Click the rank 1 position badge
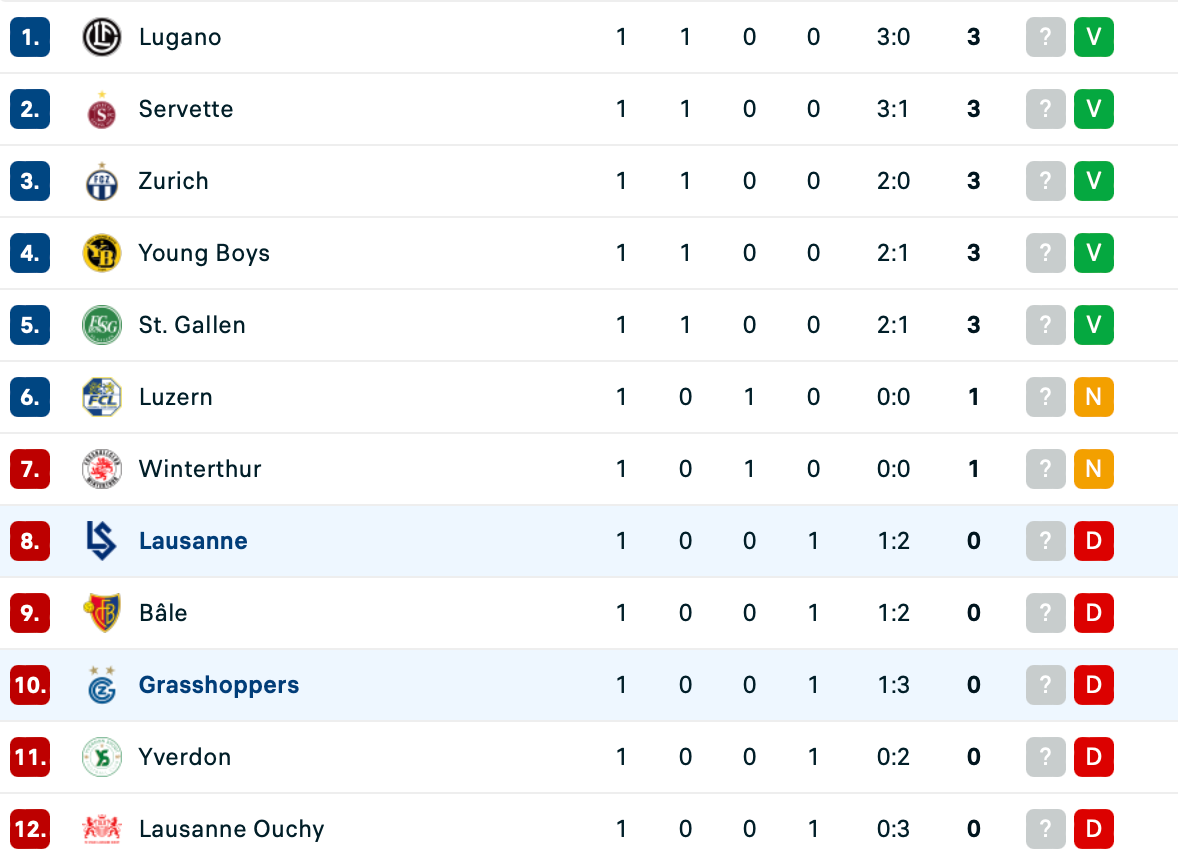 (x=30, y=37)
